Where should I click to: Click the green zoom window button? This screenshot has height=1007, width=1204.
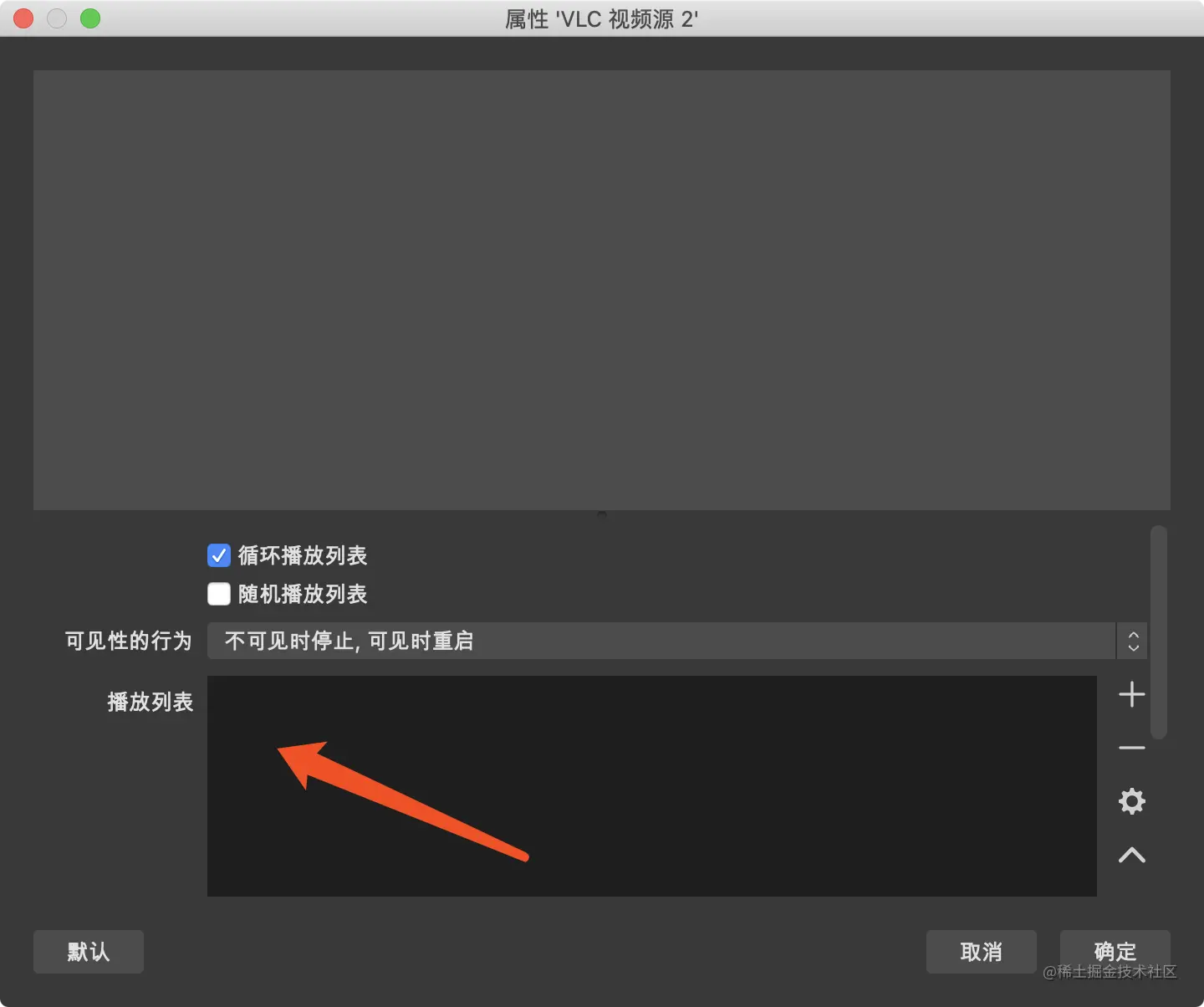[90, 18]
